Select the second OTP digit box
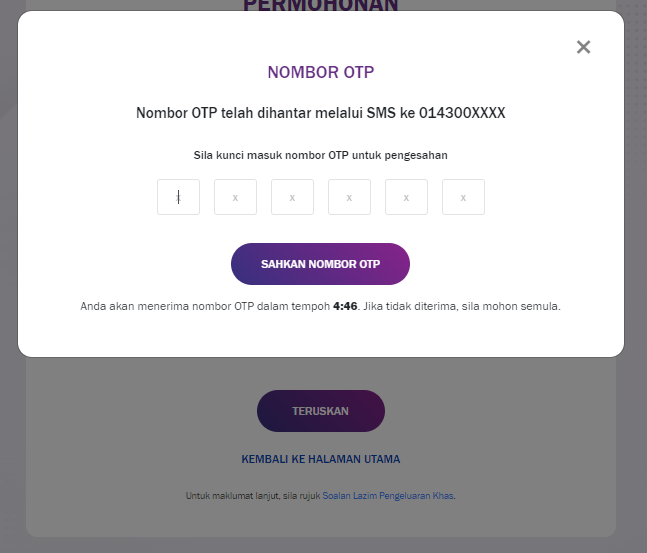 [x=235, y=197]
